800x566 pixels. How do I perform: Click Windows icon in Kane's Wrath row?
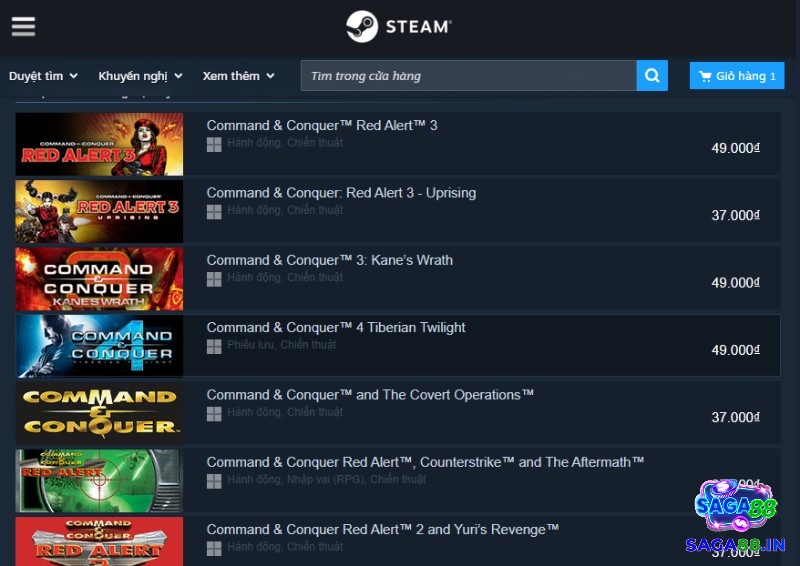pos(214,279)
